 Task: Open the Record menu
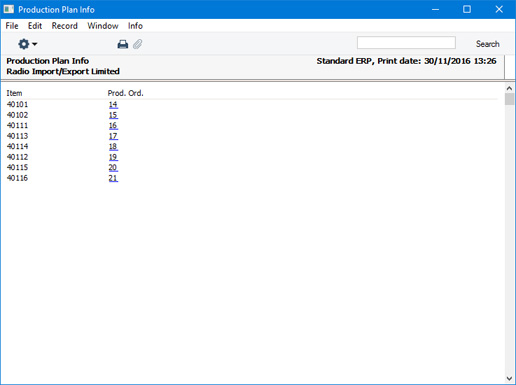65,26
